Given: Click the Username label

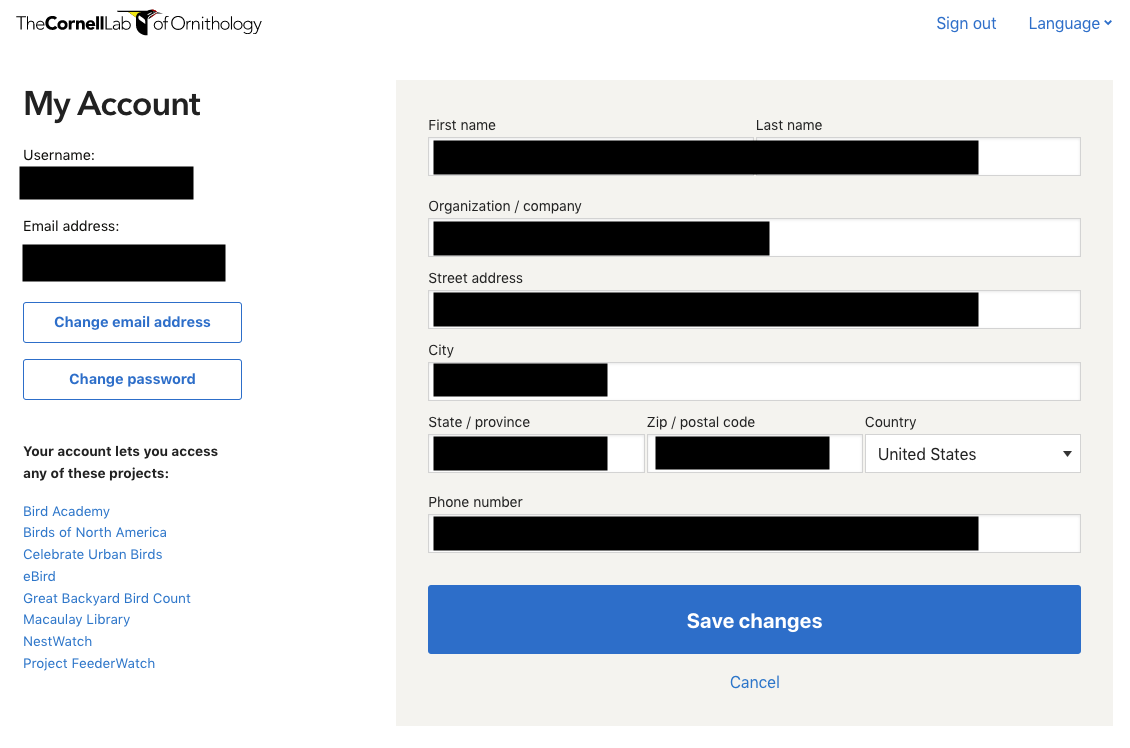Looking at the screenshot, I should coord(59,155).
